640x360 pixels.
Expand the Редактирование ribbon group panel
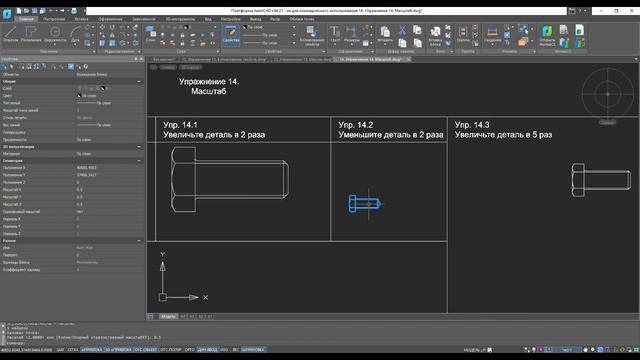139,52
